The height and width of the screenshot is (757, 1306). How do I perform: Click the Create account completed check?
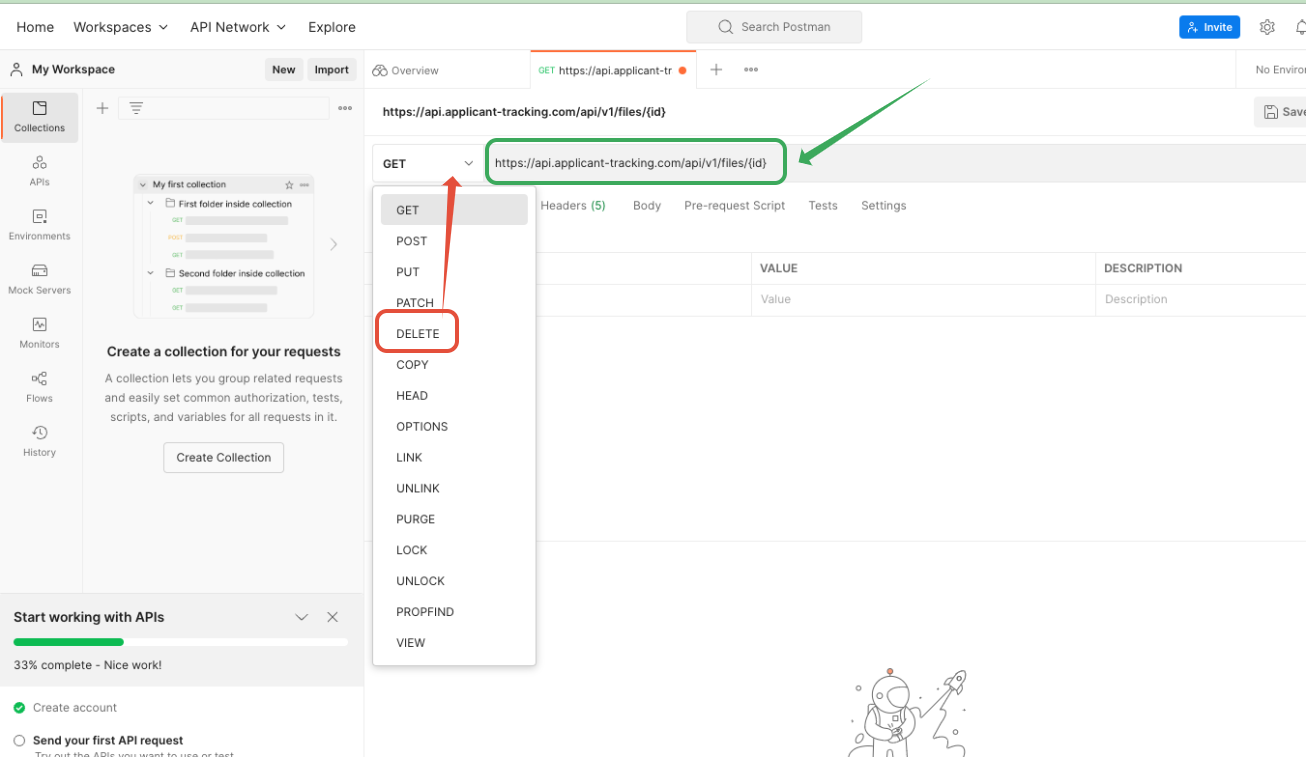(x=19, y=708)
